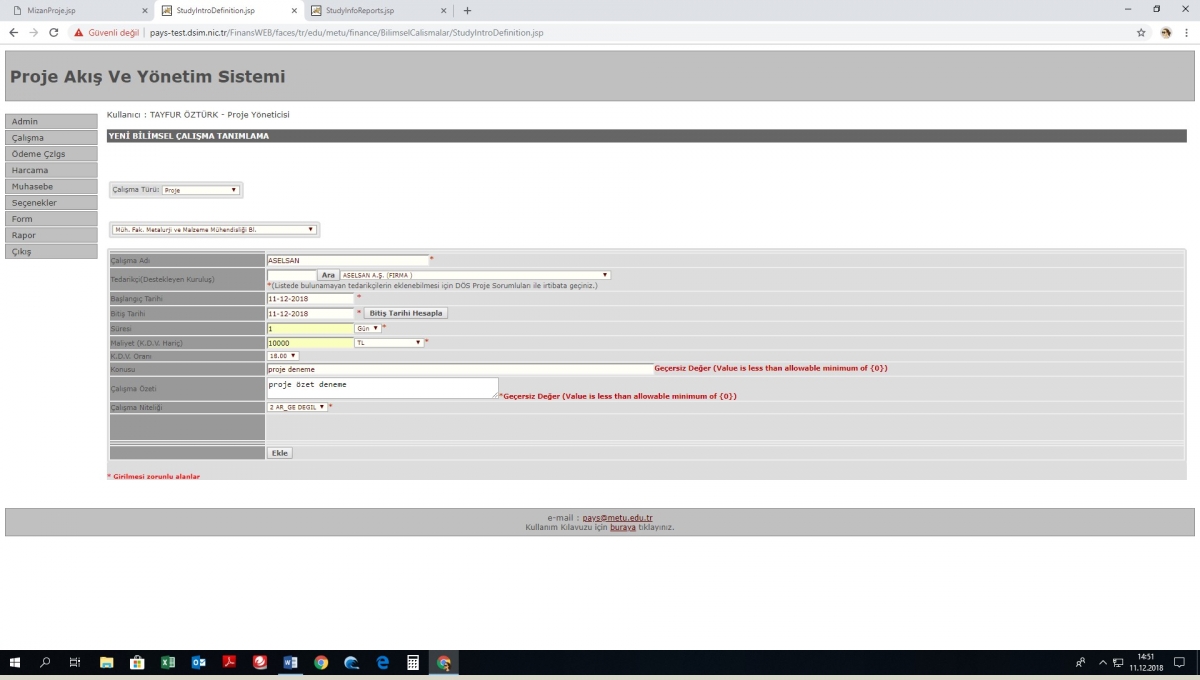1200x680 pixels.
Task: Open File Explorer from the taskbar
Action: tap(107, 663)
